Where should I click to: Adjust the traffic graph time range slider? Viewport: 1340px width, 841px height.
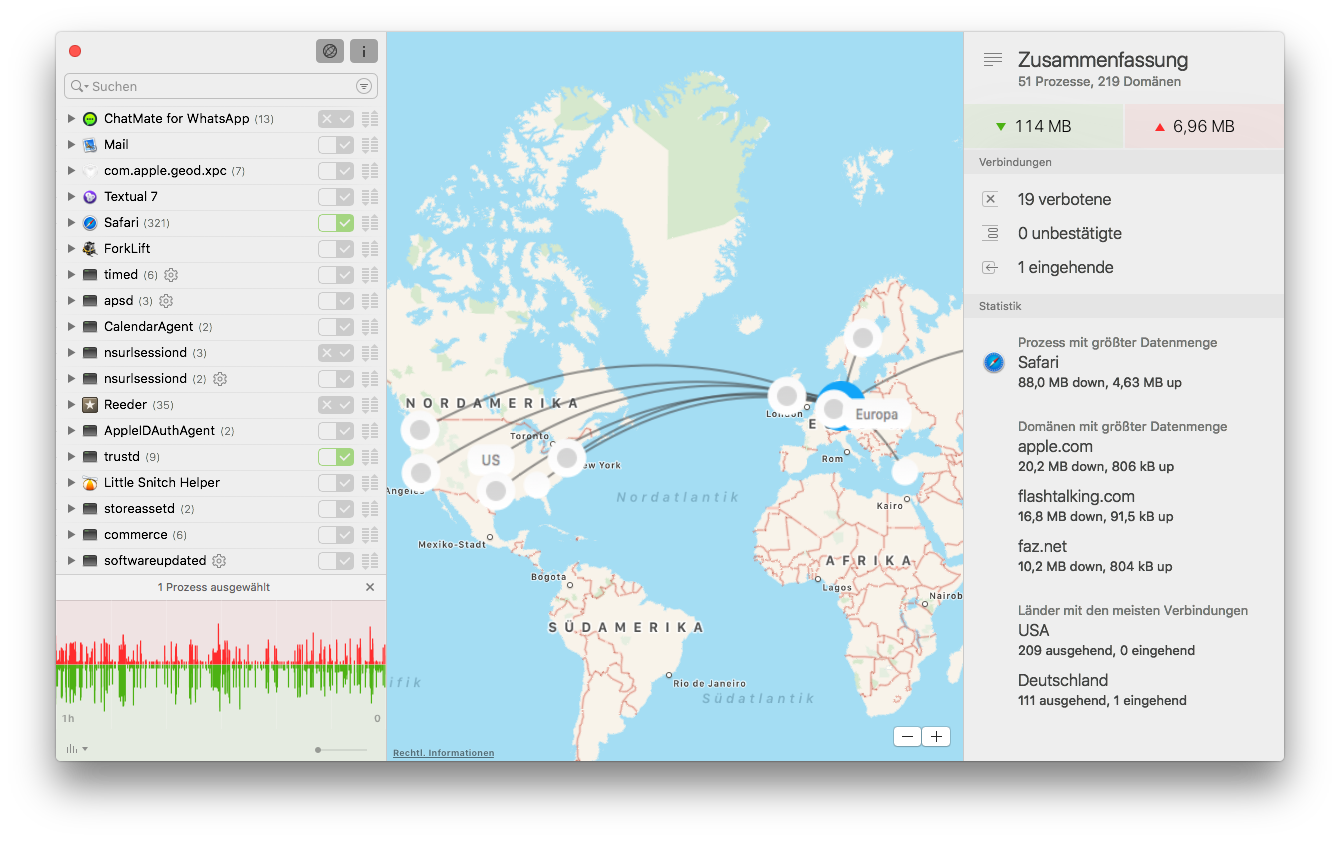pos(341,749)
